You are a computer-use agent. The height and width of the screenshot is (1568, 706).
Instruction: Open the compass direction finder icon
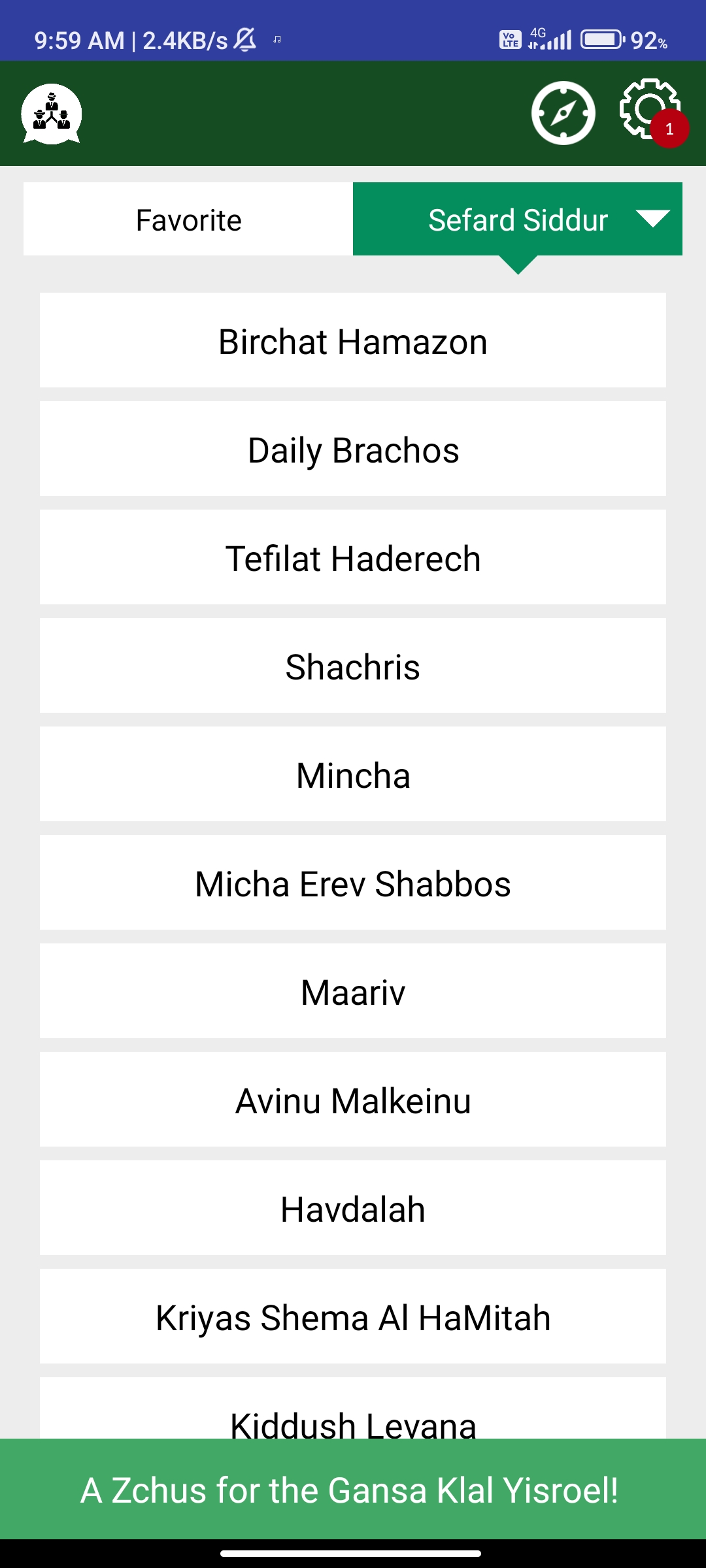pos(563,113)
